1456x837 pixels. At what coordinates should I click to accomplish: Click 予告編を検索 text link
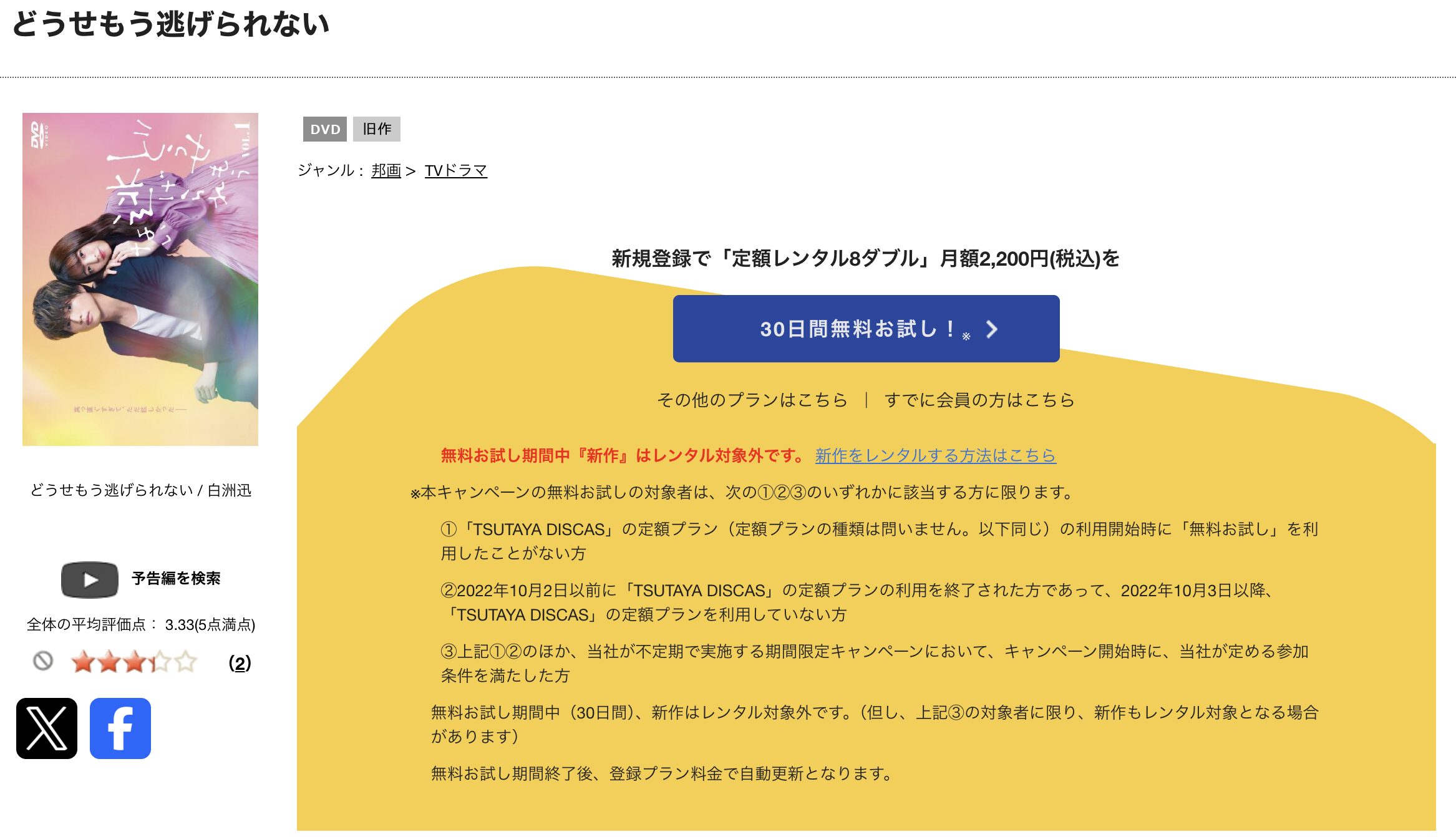coord(176,579)
